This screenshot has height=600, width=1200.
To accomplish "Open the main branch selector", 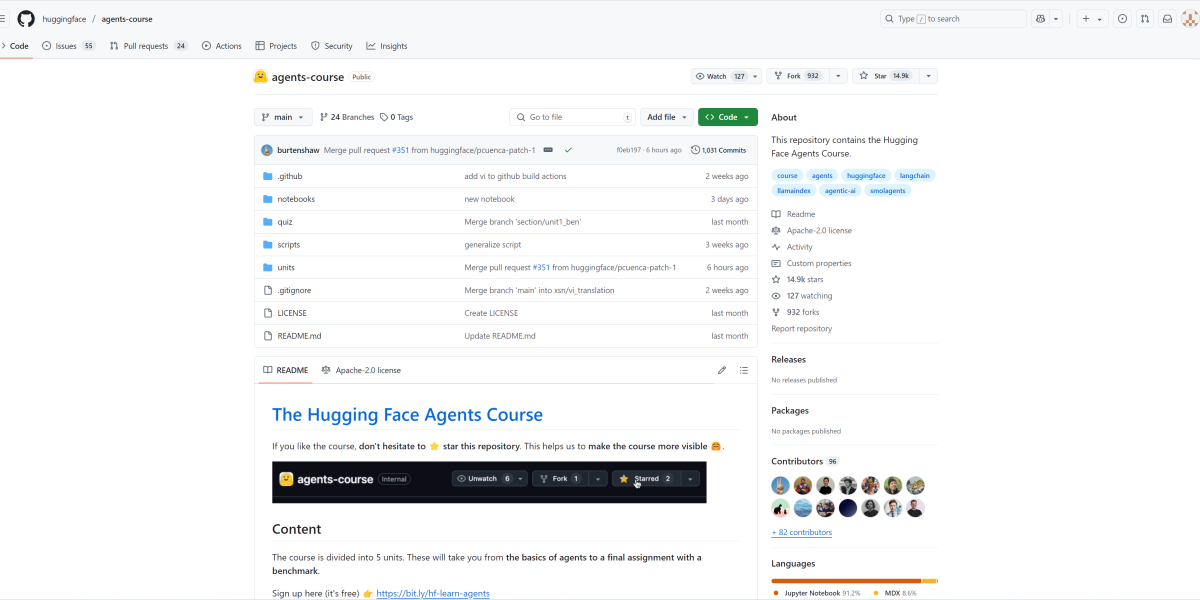I will (283, 117).
